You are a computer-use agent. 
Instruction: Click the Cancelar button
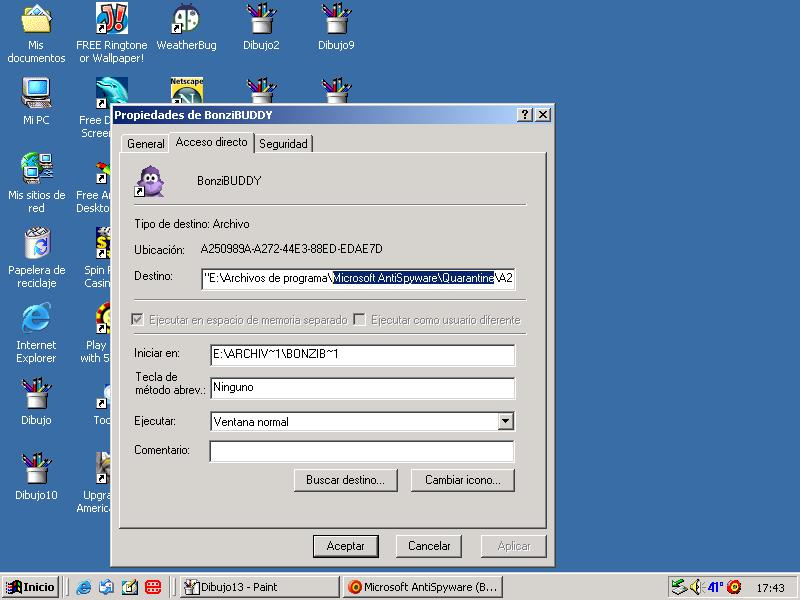429,546
